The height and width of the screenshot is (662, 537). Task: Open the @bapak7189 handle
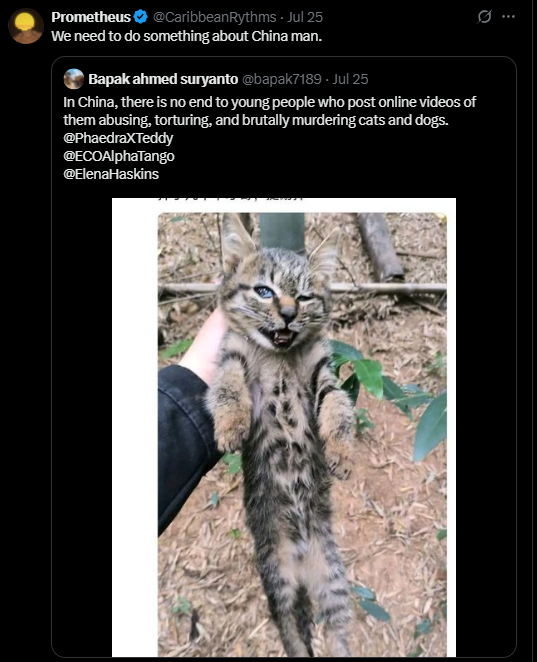282,79
